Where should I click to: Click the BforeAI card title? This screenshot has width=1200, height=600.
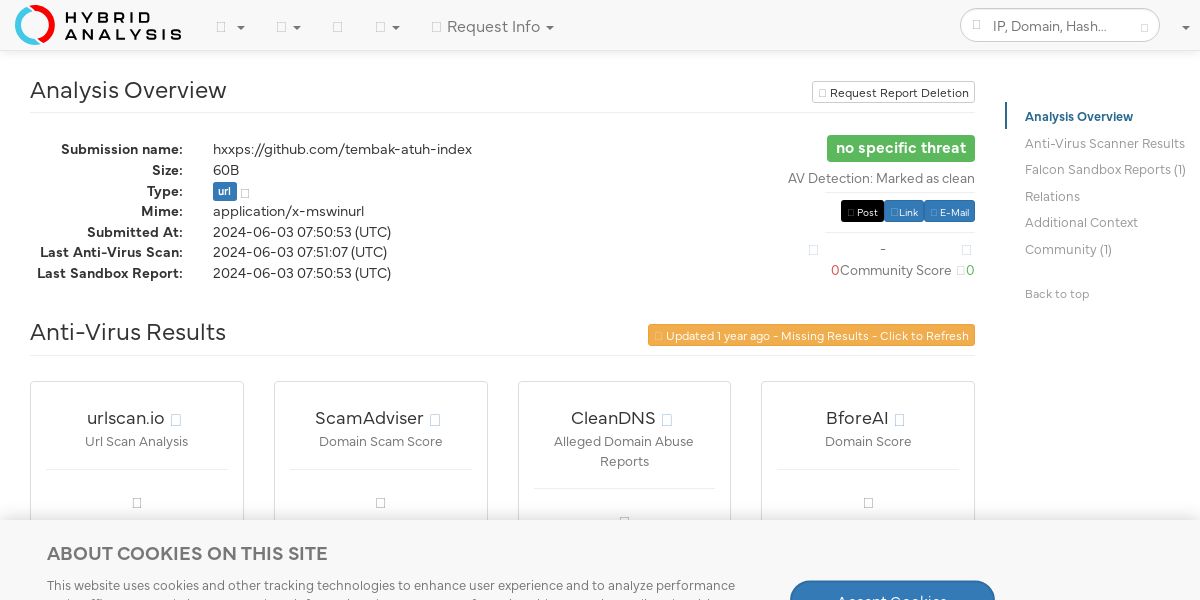857,418
